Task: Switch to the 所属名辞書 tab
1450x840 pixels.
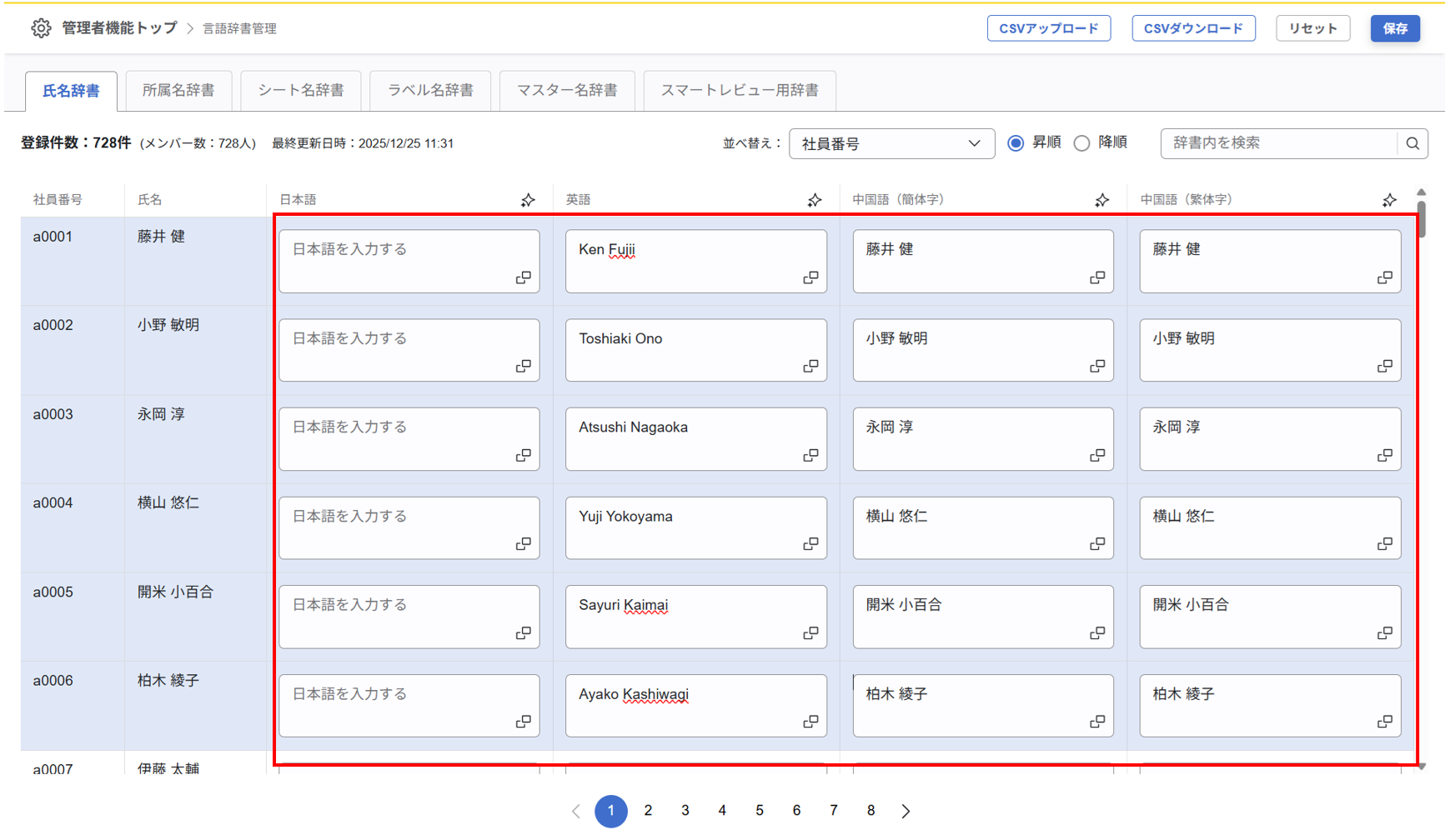Action: tap(178, 90)
